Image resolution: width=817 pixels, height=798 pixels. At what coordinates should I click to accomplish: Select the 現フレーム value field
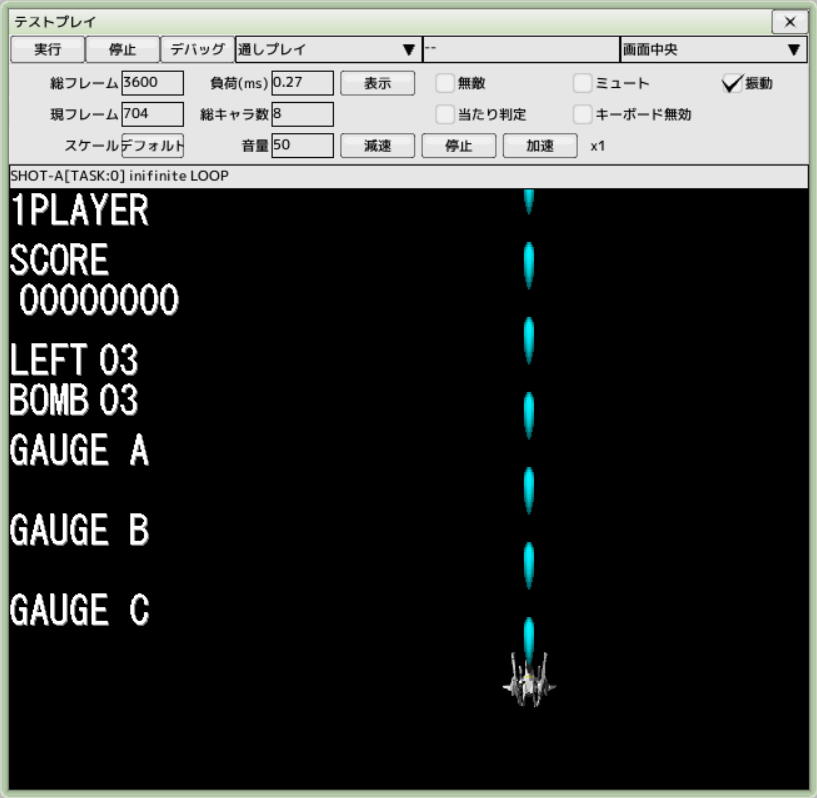point(152,114)
